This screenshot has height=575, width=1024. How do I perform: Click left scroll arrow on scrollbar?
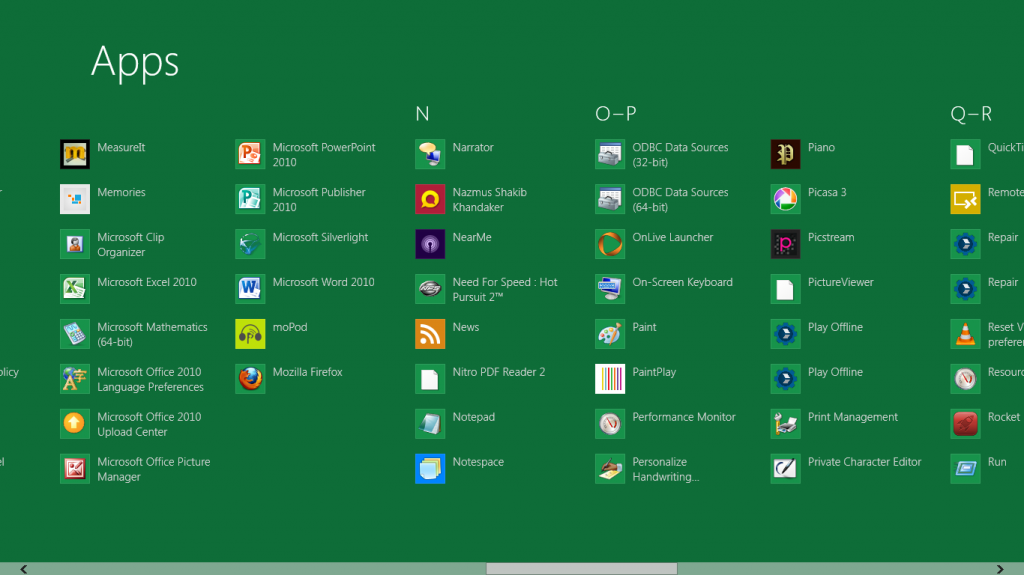click(x=24, y=569)
